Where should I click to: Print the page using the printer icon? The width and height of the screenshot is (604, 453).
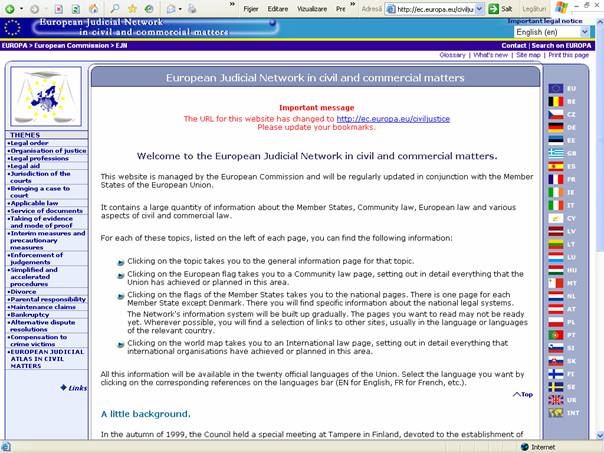click(192, 8)
